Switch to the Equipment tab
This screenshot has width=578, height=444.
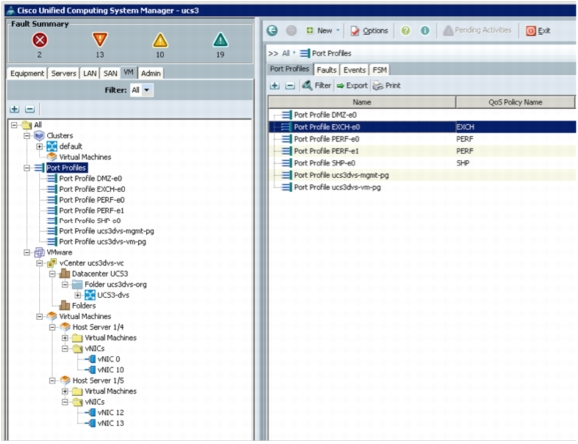coord(27,73)
